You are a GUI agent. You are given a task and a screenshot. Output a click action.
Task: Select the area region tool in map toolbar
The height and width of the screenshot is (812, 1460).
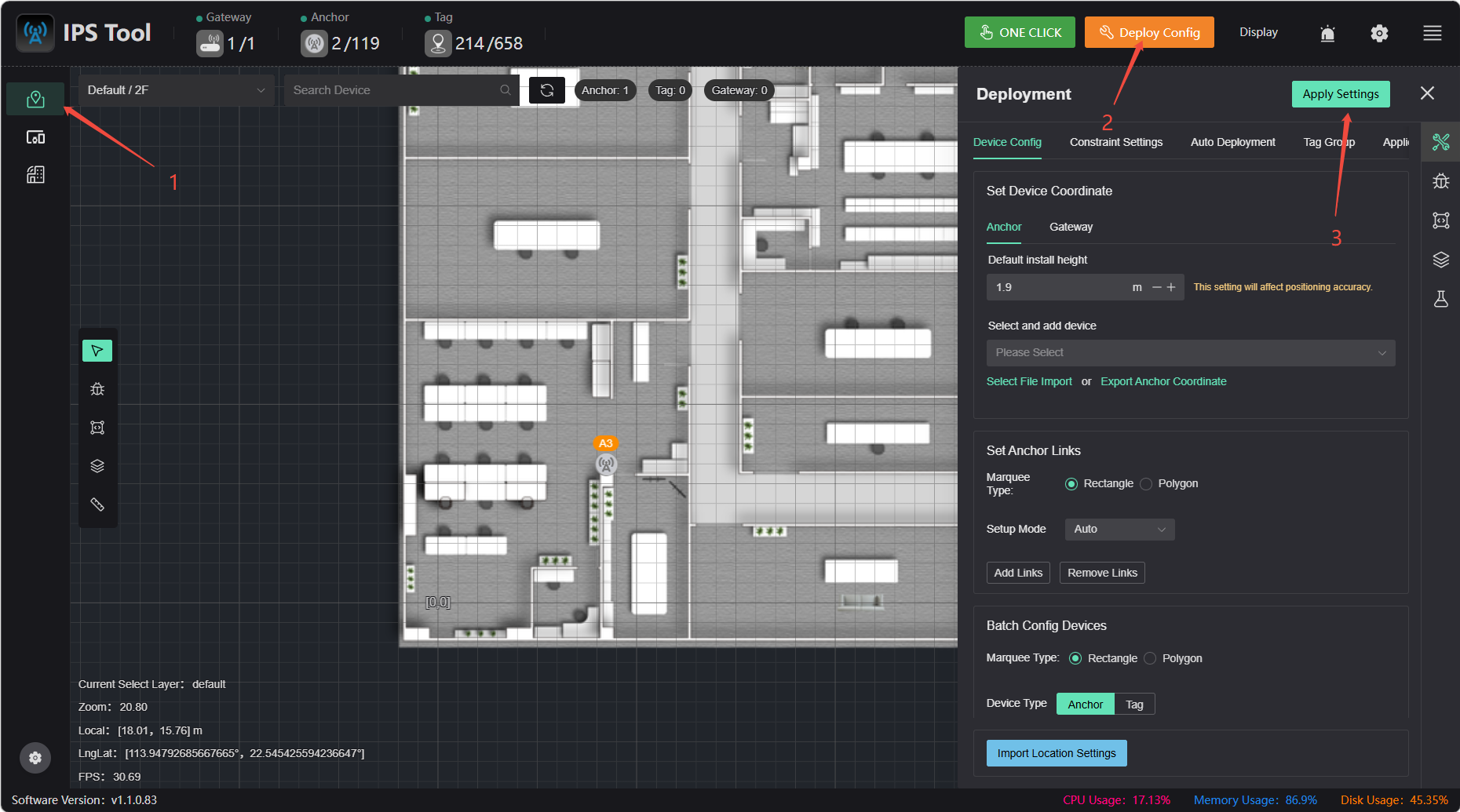[x=97, y=428]
